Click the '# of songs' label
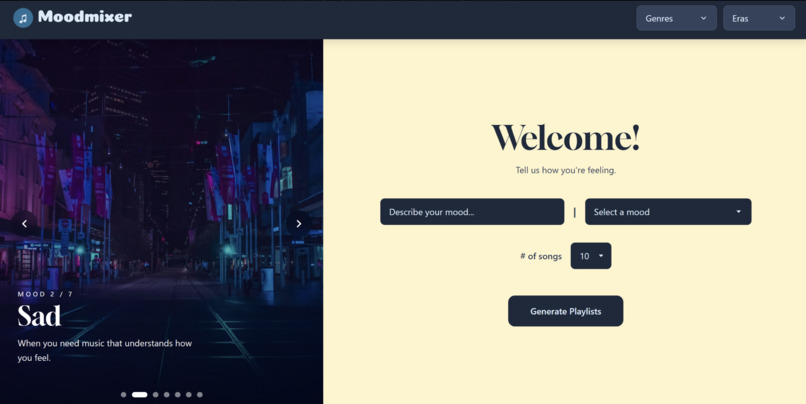Image resolution: width=806 pixels, height=404 pixels. (x=541, y=256)
